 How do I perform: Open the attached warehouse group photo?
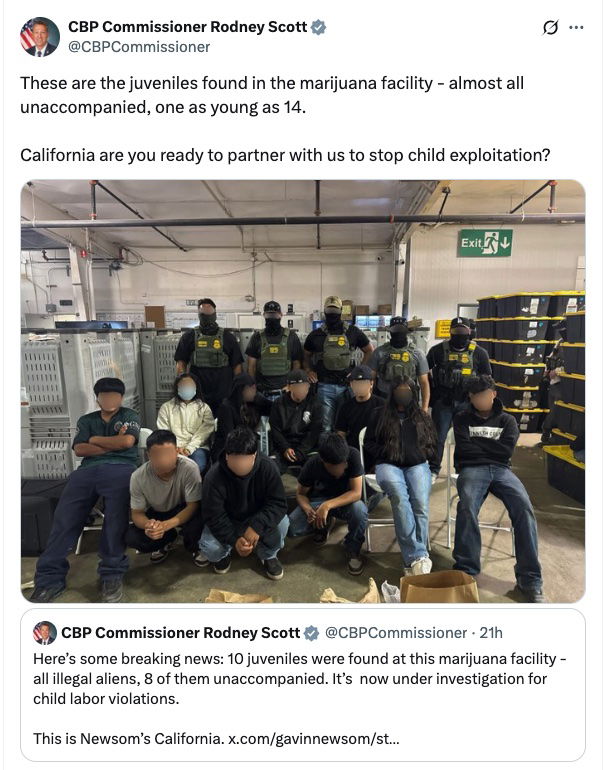[x=302, y=391]
